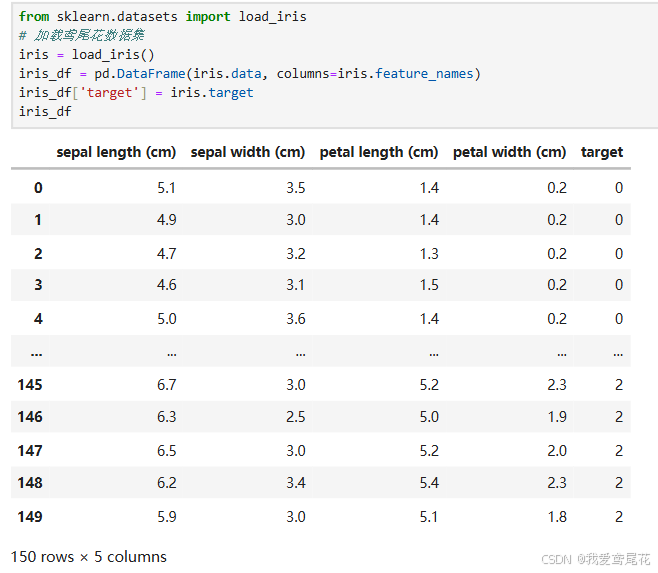Click the 'petal length (cm)' column header
This screenshot has height=573, width=658.
pos(379,152)
